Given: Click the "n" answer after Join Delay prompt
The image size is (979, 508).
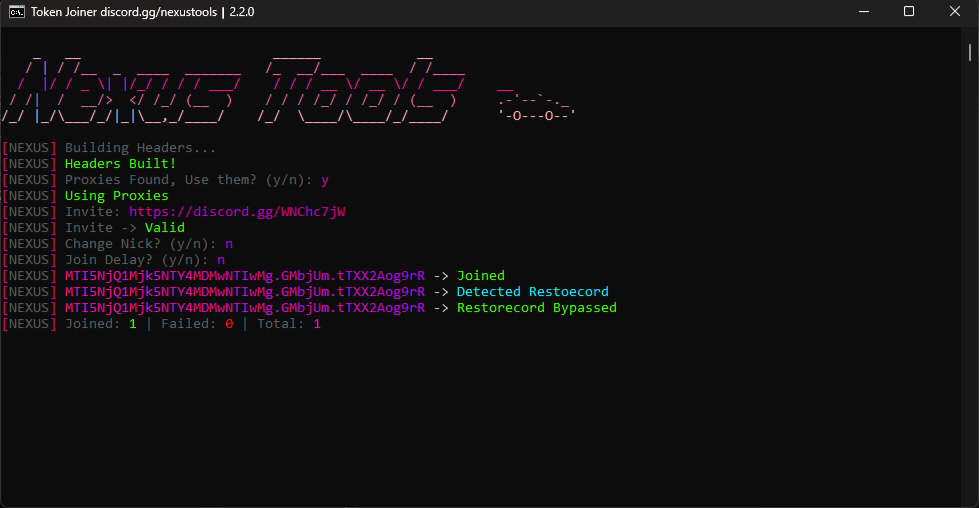Looking at the screenshot, I should pos(221,260).
